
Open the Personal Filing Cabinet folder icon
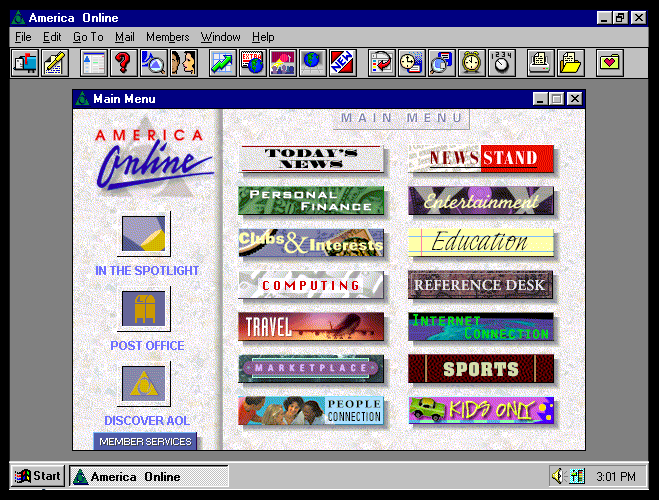570,63
